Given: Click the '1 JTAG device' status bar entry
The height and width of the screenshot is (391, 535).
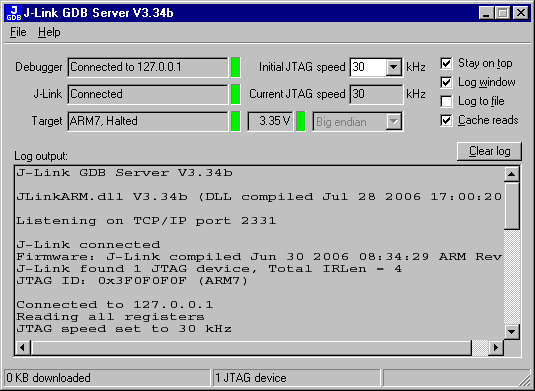Looking at the screenshot, I should click(297, 378).
